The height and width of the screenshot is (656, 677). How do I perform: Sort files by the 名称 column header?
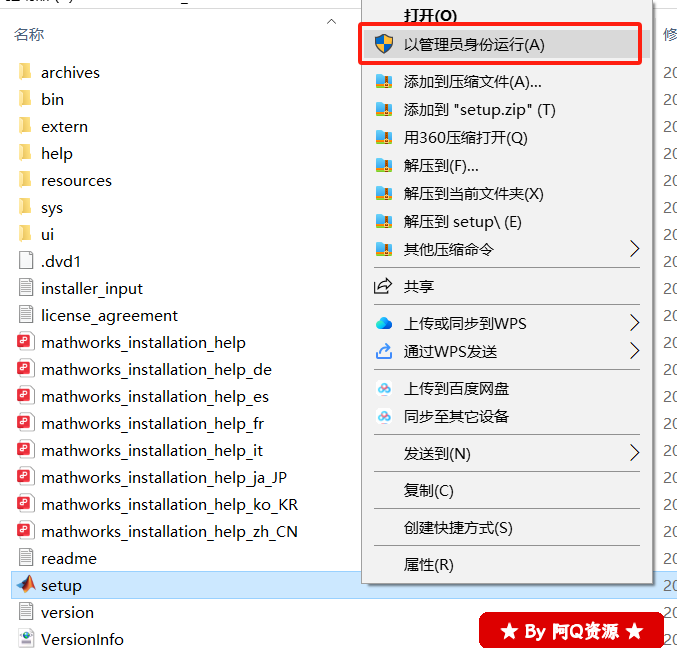(29, 35)
